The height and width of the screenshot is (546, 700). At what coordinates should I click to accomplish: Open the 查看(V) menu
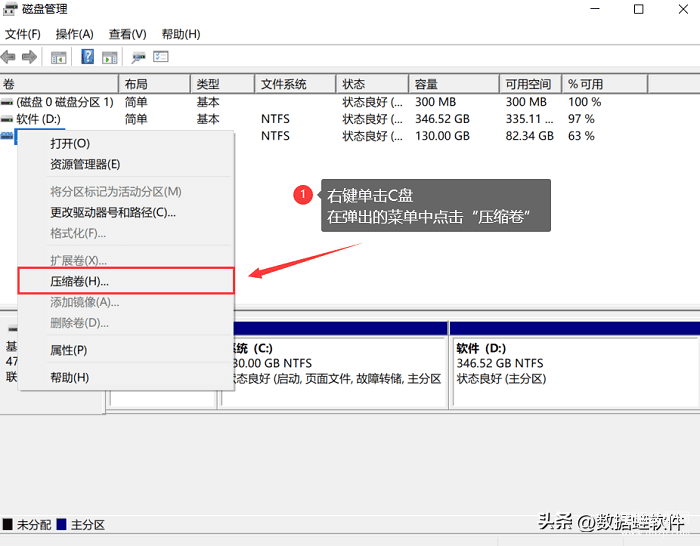pos(128,34)
